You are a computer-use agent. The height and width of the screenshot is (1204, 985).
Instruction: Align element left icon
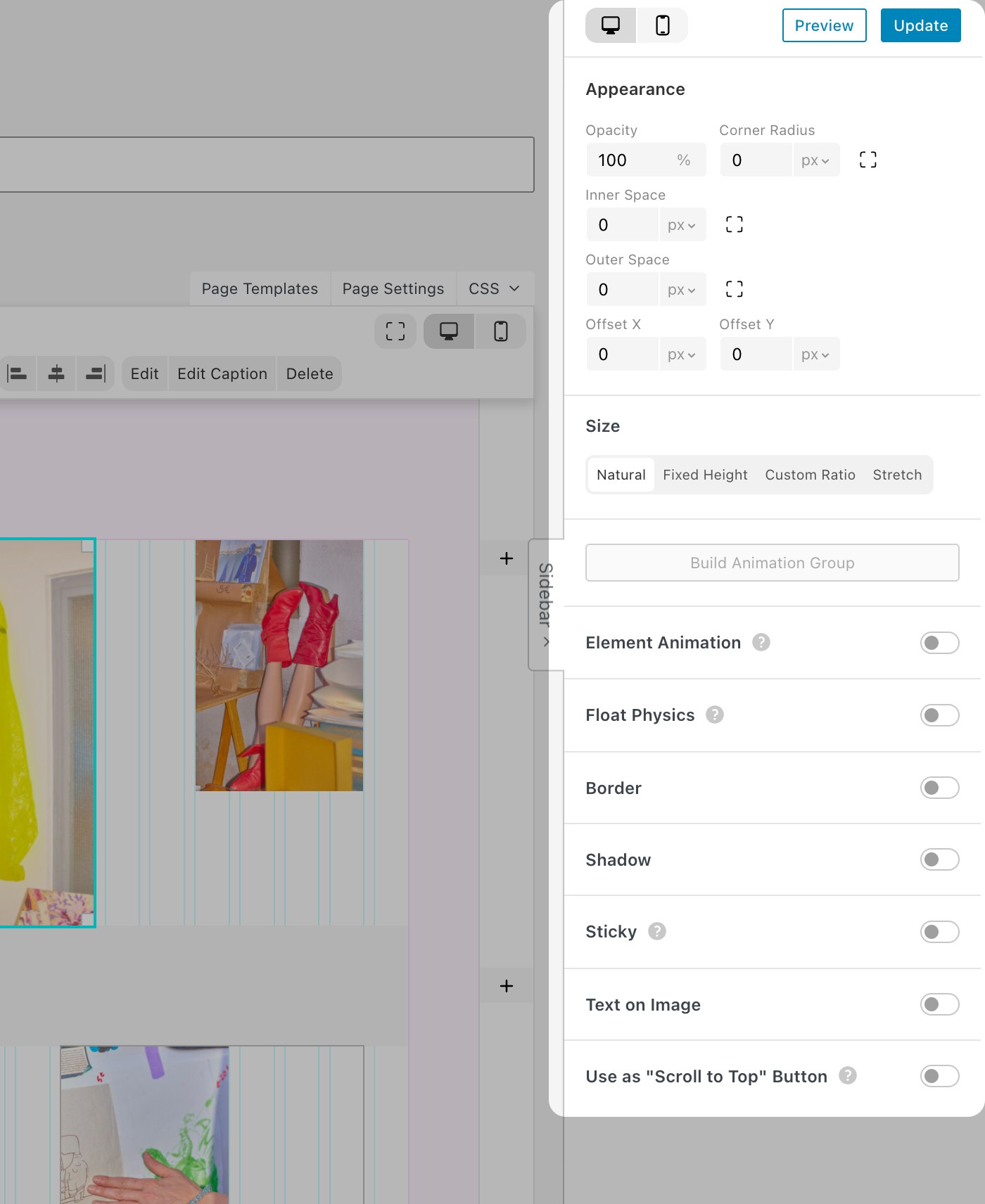[18, 373]
